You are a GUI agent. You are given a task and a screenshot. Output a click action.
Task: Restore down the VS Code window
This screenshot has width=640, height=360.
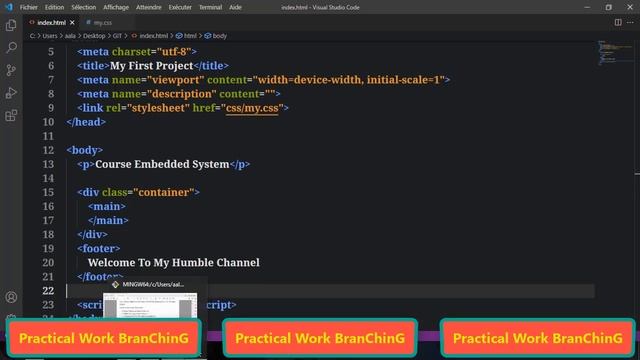click(609, 7)
